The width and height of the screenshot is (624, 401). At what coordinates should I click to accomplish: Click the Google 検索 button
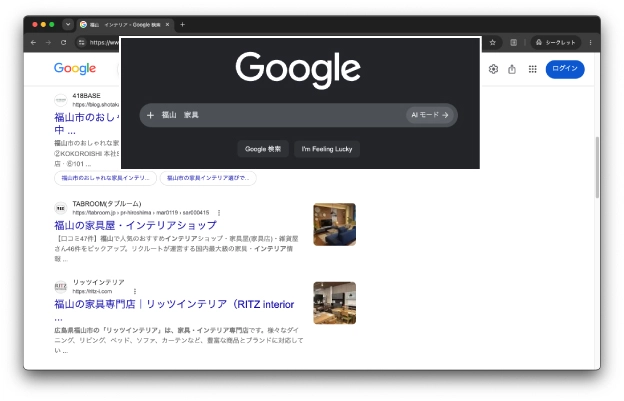[263, 149]
